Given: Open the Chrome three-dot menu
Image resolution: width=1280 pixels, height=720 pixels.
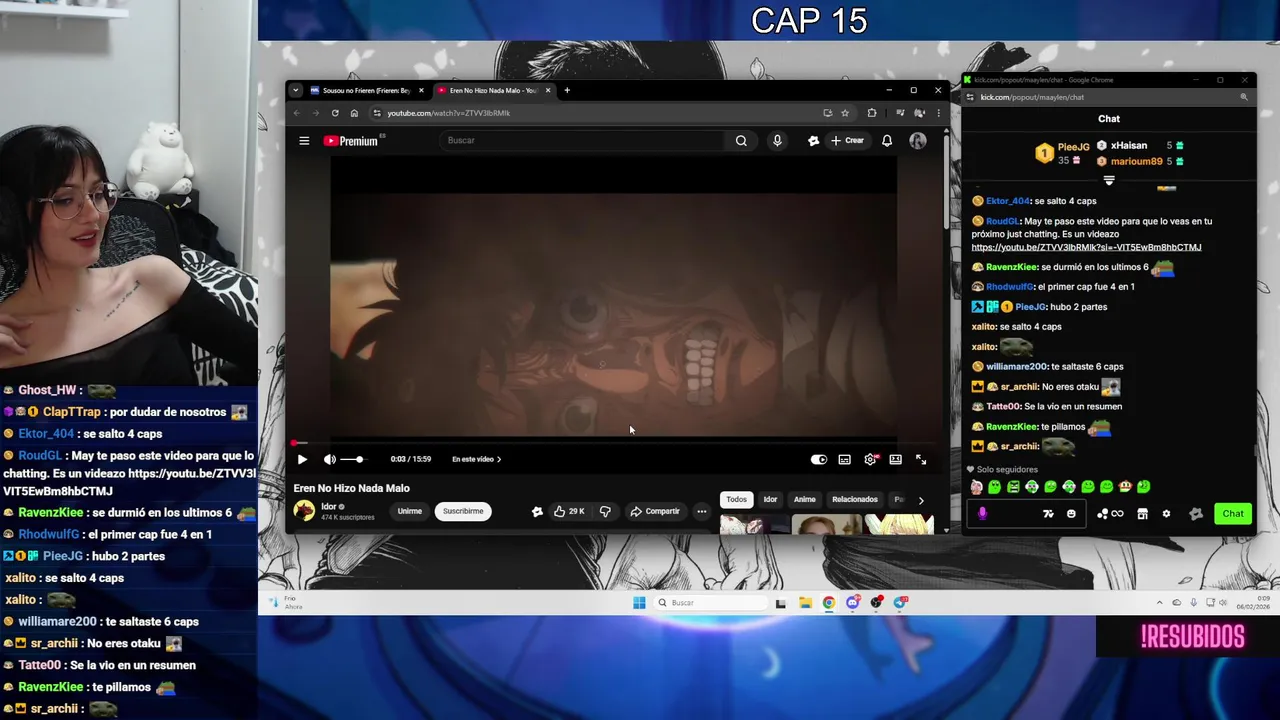Looking at the screenshot, I should 938,113.
